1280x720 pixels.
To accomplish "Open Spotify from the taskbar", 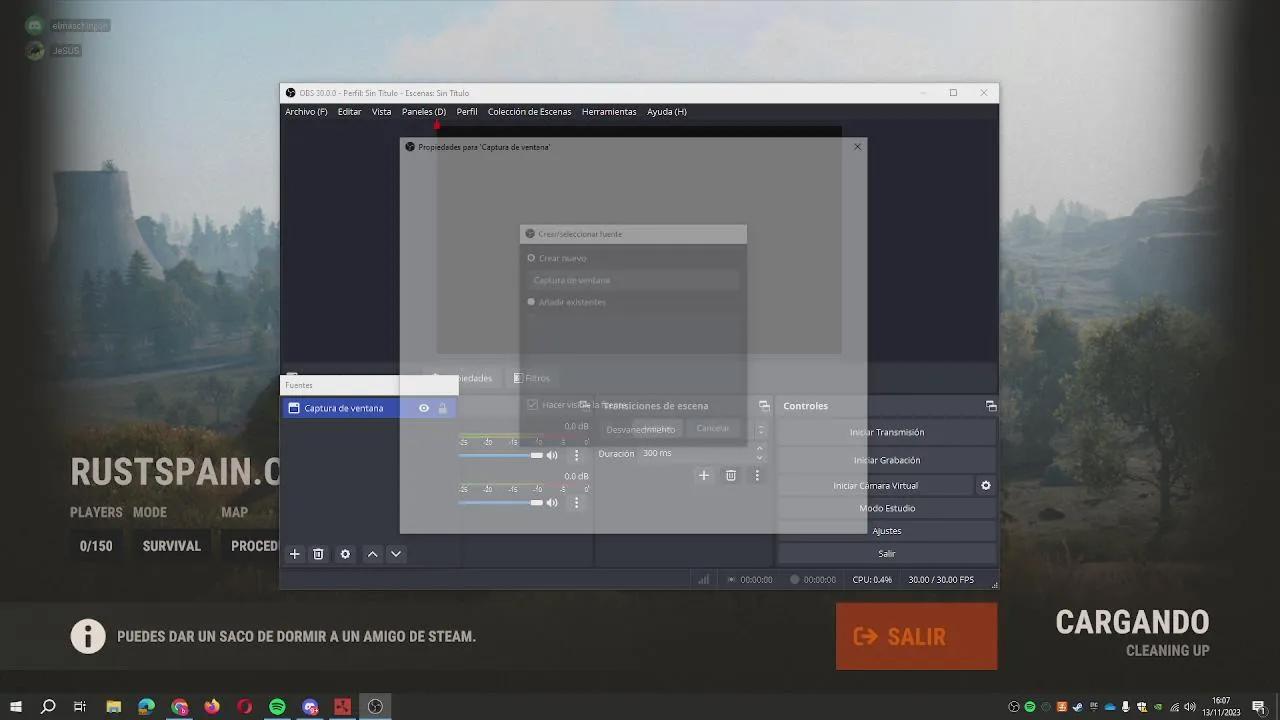I will 277,707.
